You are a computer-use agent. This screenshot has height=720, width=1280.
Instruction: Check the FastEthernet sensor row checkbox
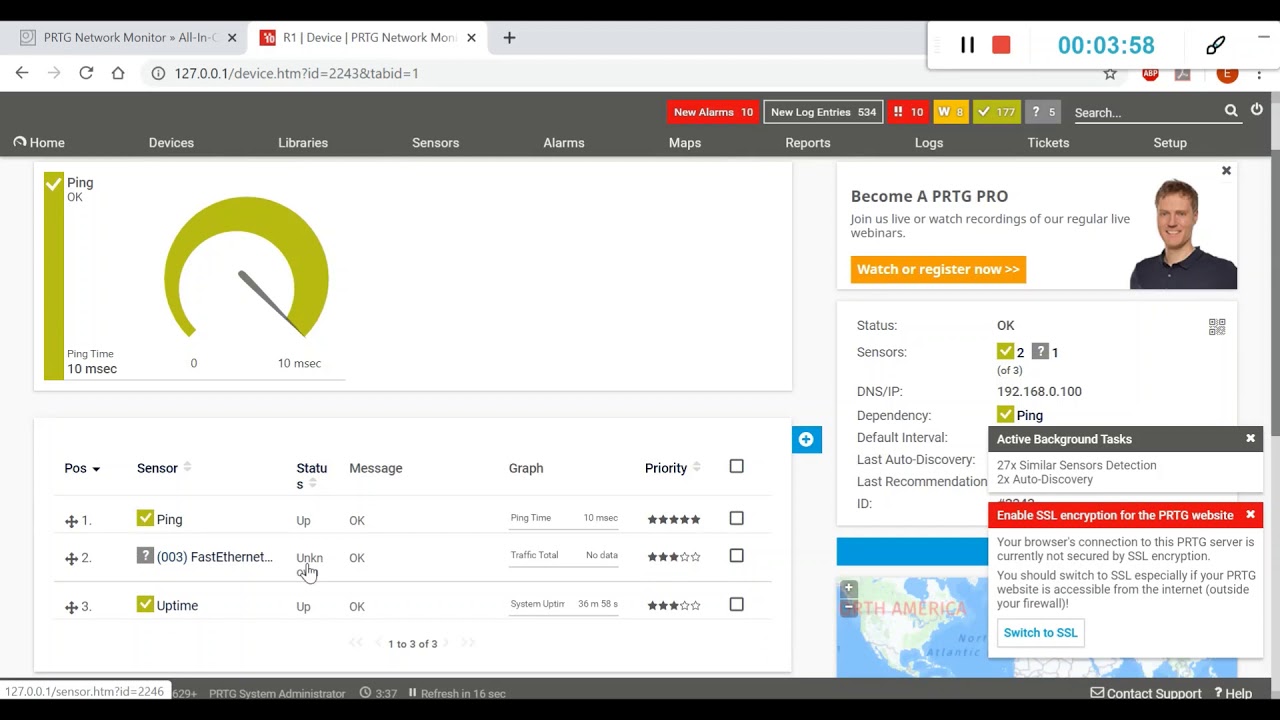(x=737, y=555)
